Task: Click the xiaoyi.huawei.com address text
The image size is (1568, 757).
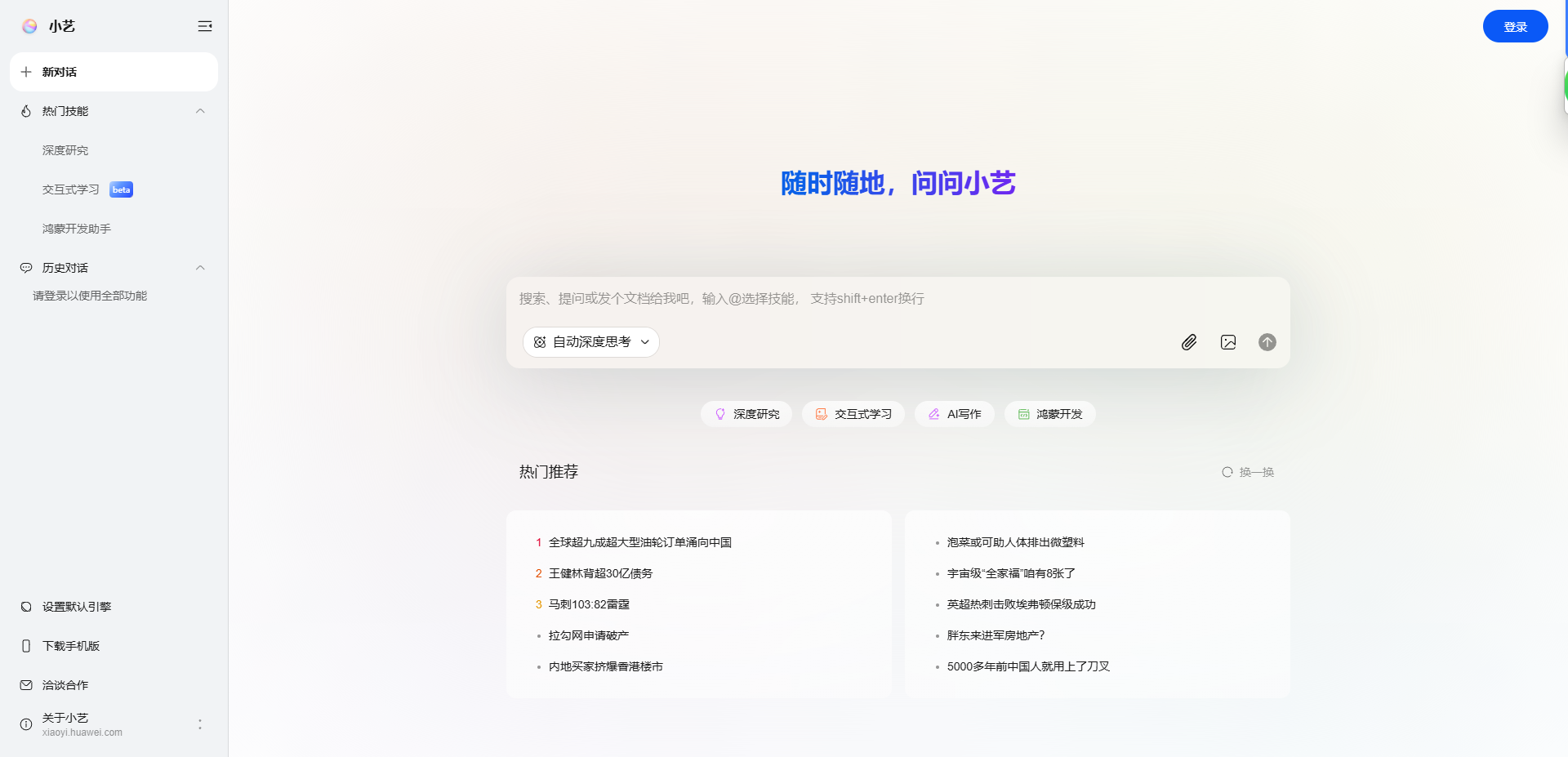Action: (x=82, y=733)
